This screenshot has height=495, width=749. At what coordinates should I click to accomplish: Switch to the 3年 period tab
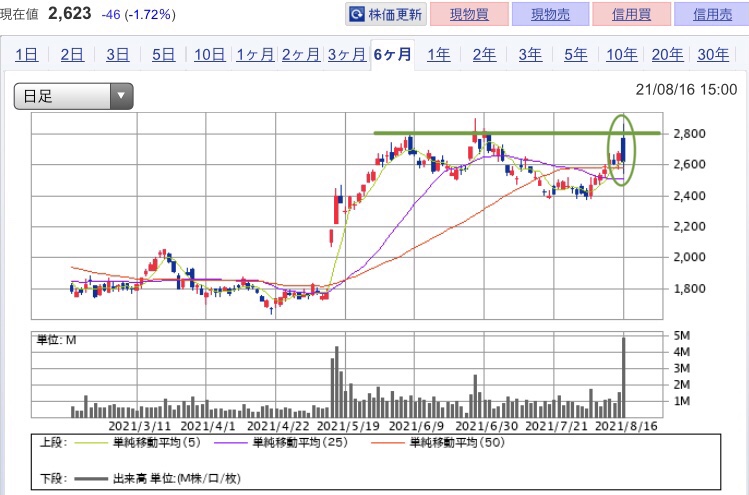tap(530, 54)
